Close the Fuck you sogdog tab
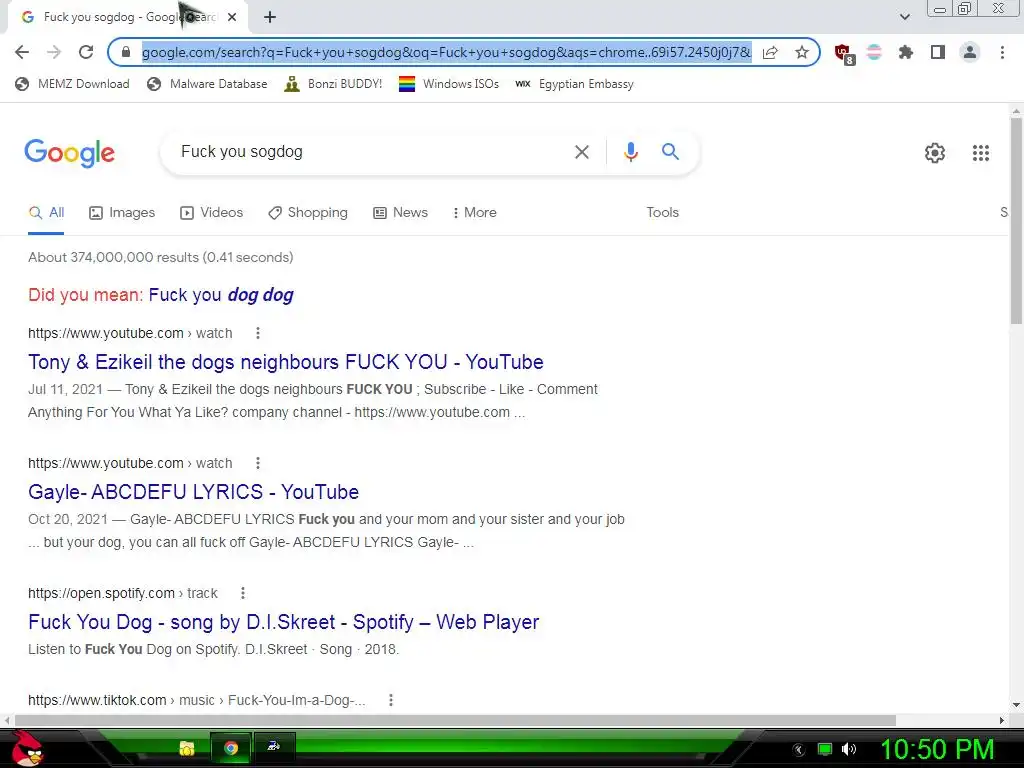Screen dimensions: 1024x768 pyautogui.click(x=232, y=18)
